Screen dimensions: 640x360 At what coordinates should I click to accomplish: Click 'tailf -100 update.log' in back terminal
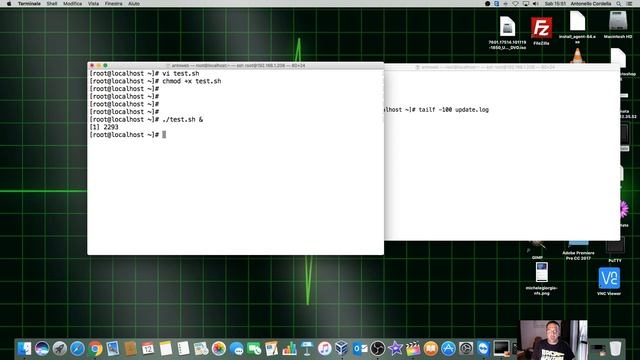(x=453, y=110)
